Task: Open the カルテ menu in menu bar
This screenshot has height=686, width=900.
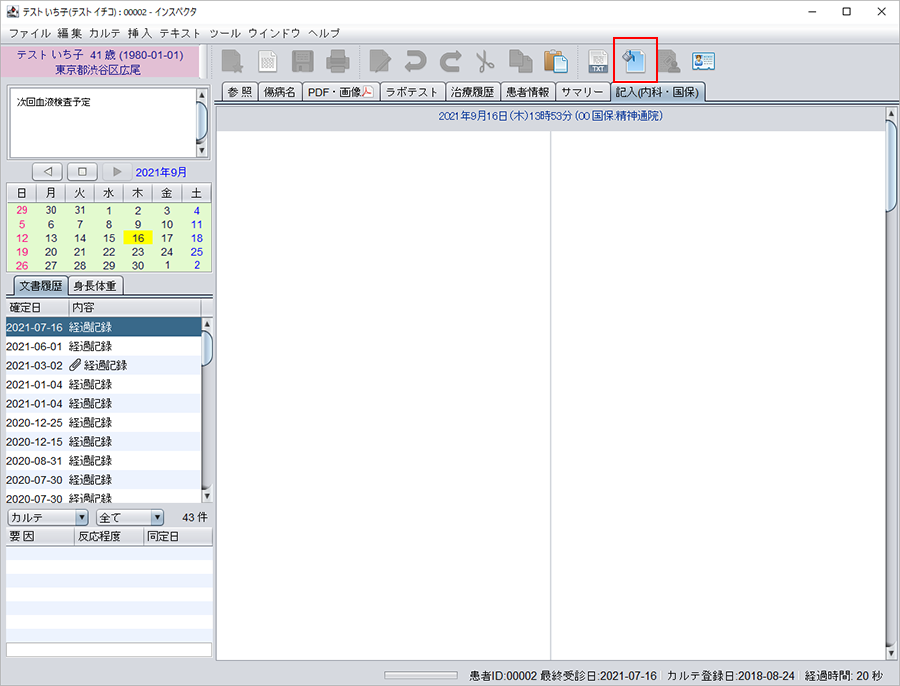Action: point(105,33)
